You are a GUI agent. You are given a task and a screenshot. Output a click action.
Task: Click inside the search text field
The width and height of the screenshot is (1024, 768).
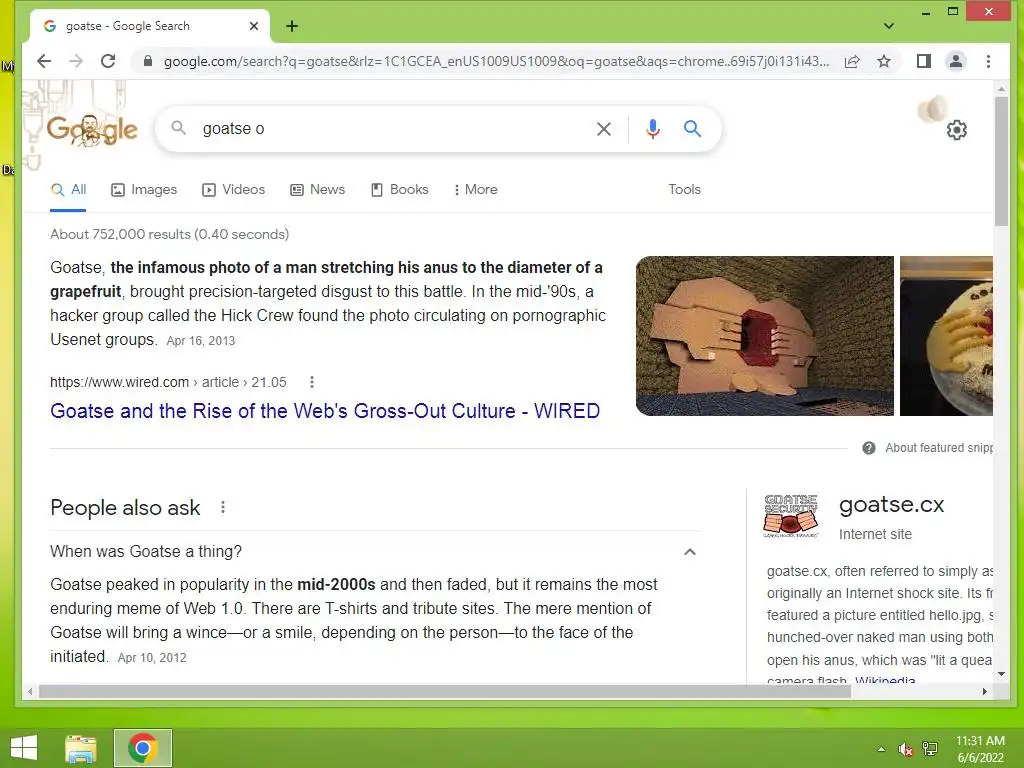[392, 129]
